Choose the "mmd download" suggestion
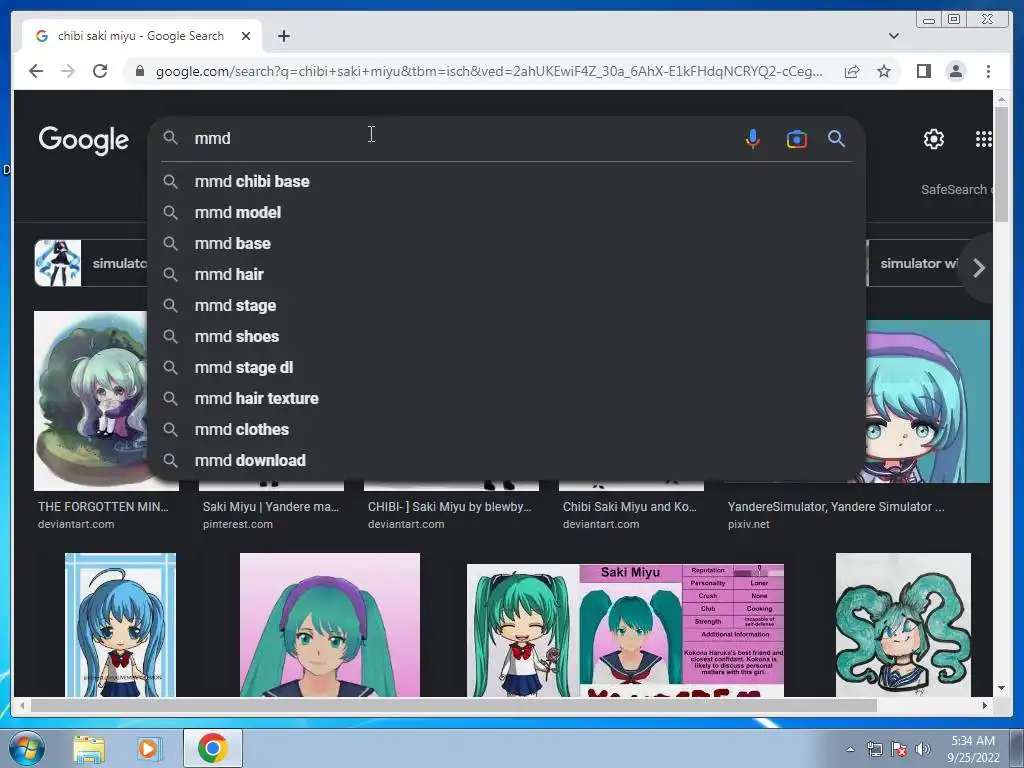The height and width of the screenshot is (768, 1024). (x=506, y=460)
